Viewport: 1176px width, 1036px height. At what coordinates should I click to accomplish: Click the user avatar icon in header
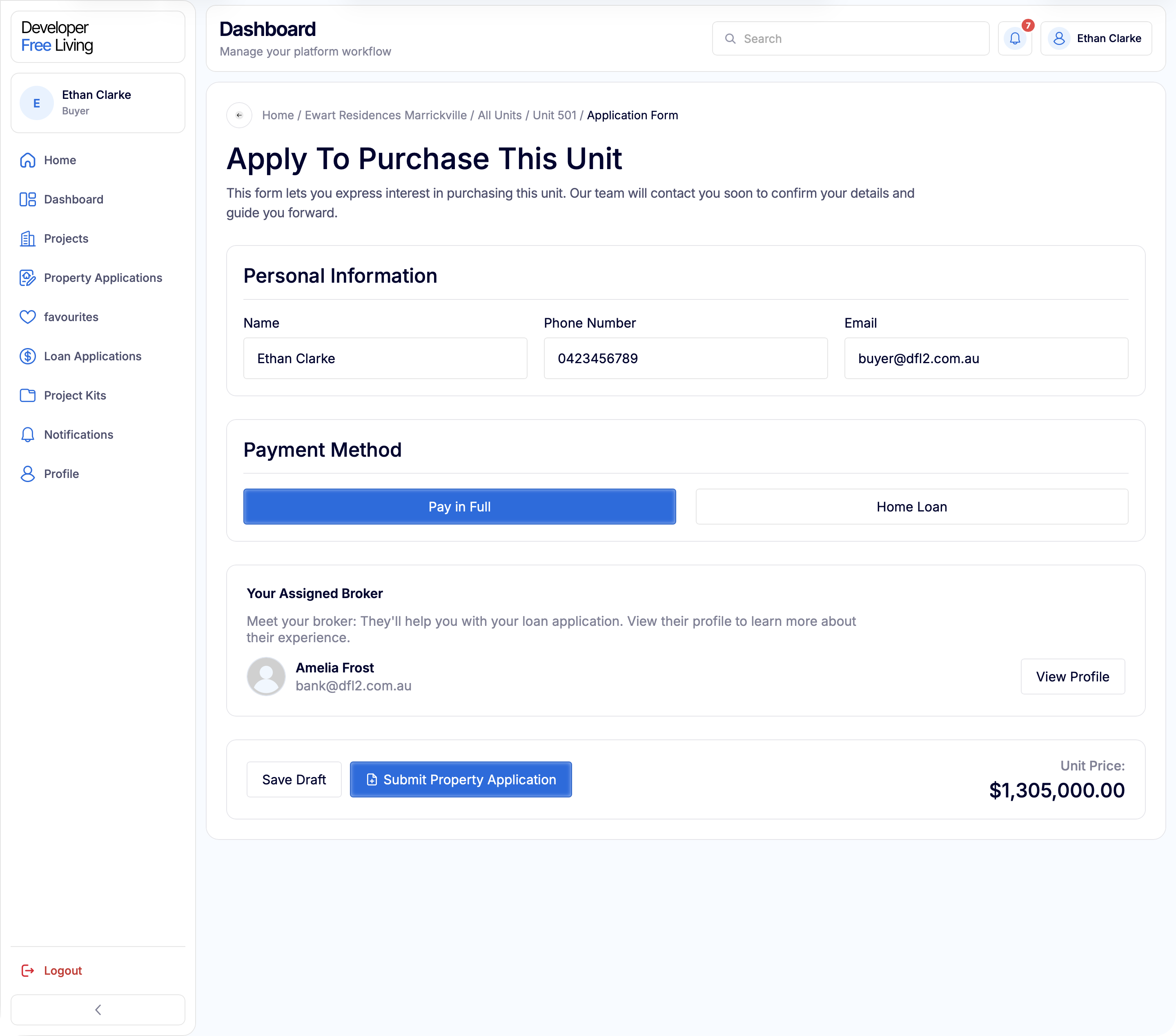point(1059,38)
